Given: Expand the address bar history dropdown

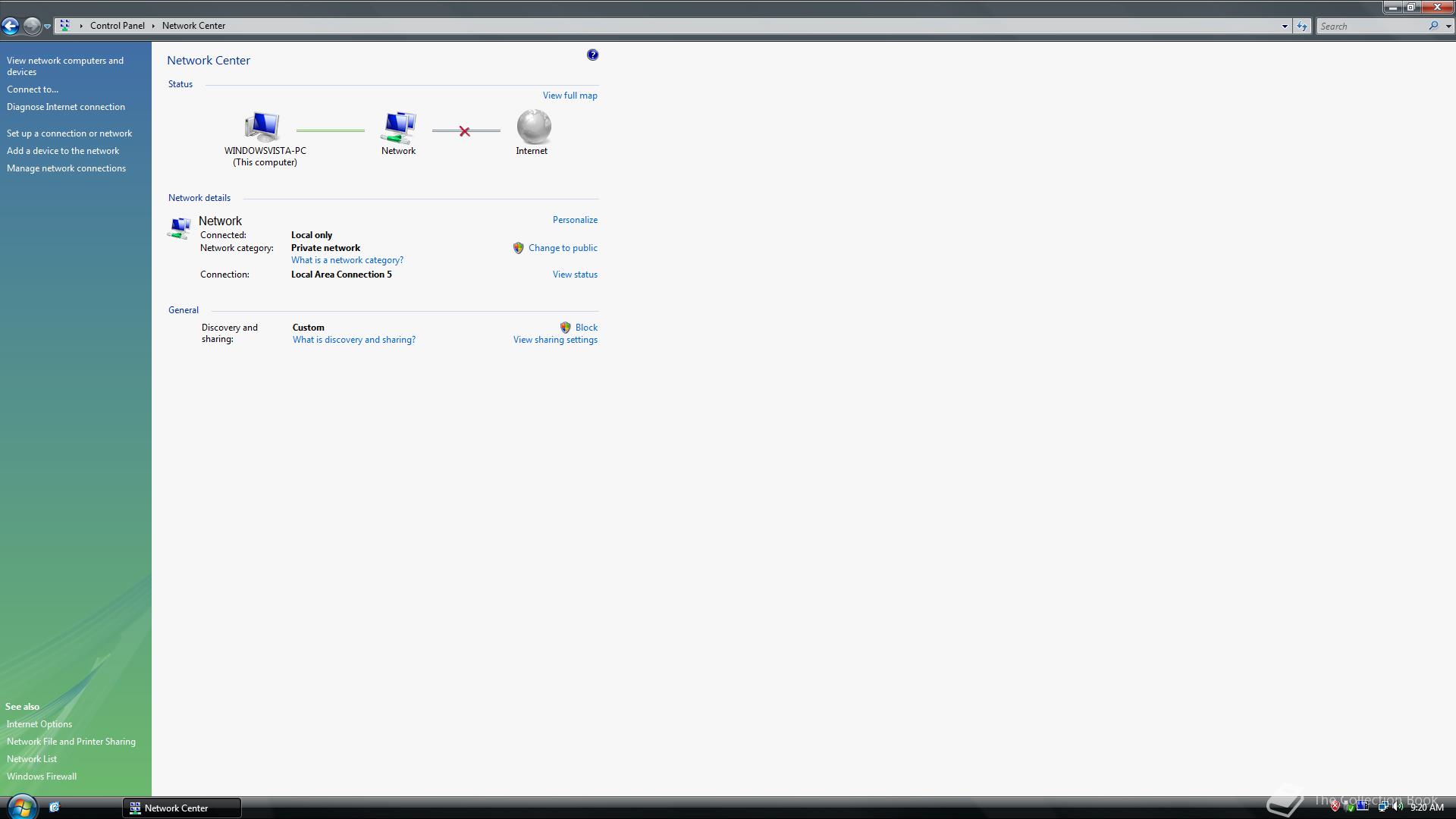Looking at the screenshot, I should pyautogui.click(x=1285, y=26).
